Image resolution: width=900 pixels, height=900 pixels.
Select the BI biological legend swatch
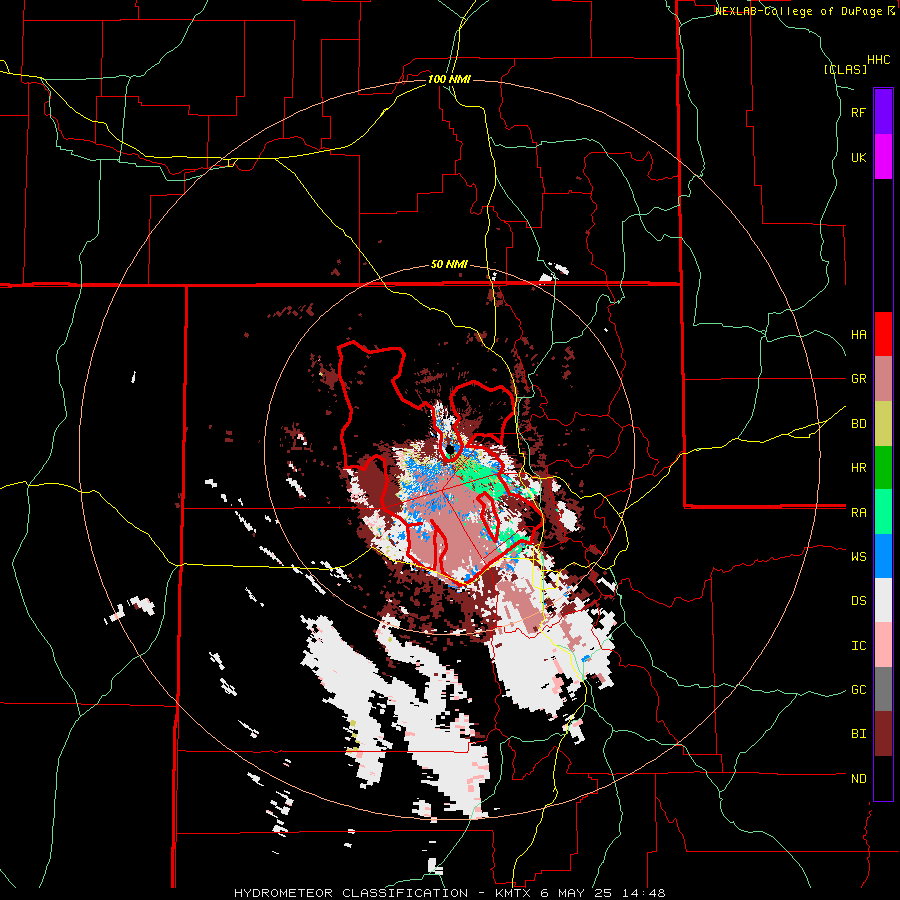[883, 734]
